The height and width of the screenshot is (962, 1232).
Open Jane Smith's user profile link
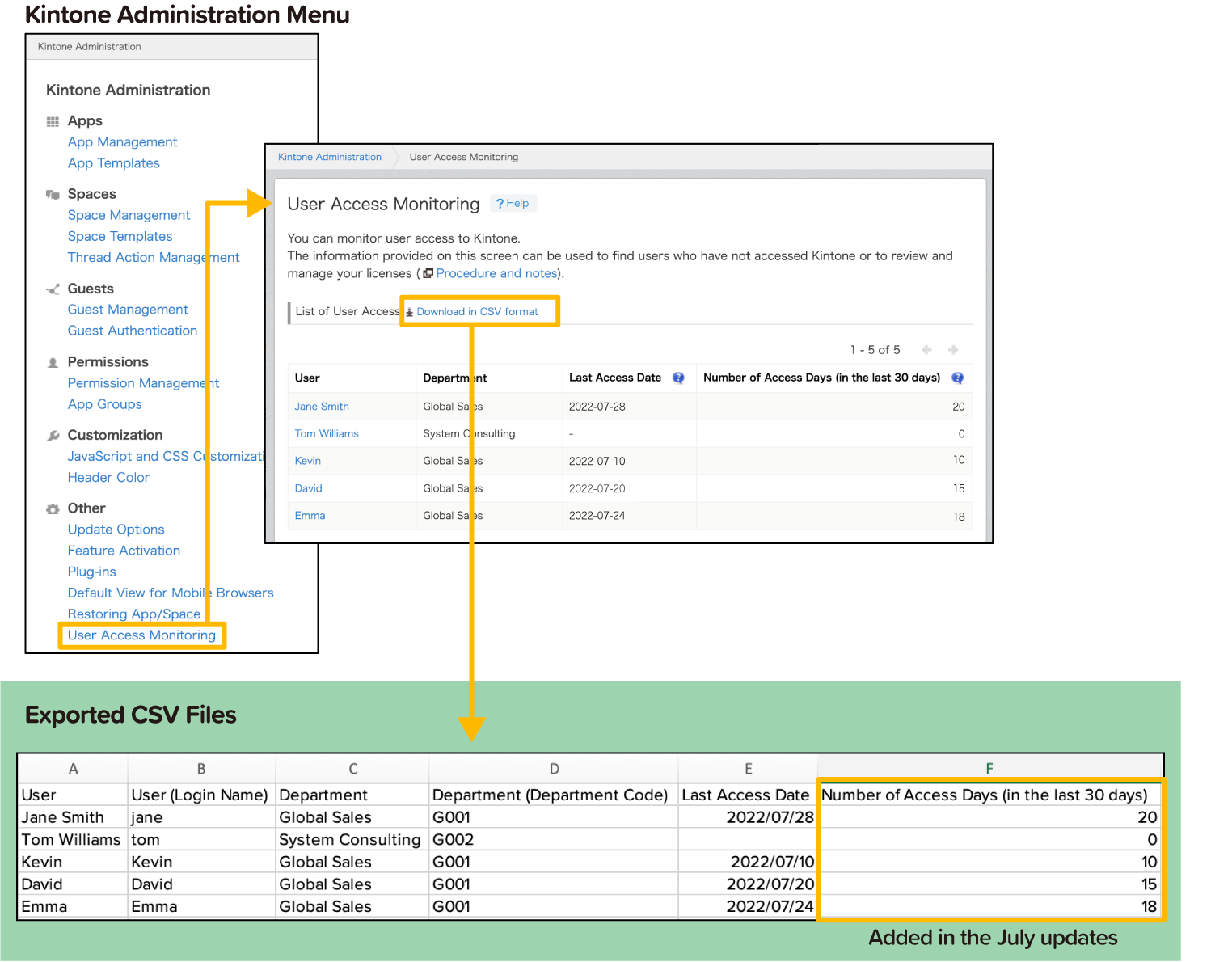coord(322,407)
